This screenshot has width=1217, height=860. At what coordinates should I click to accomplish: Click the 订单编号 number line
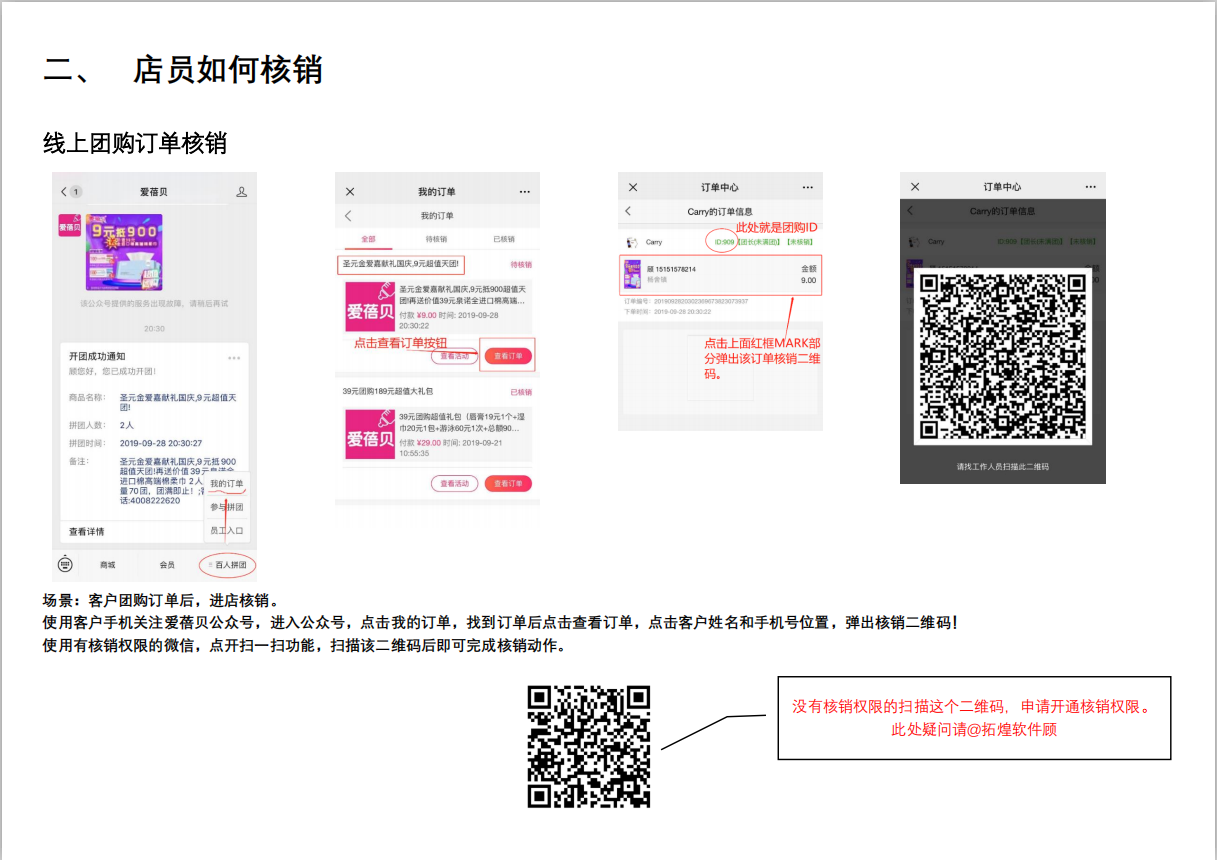coord(687,301)
